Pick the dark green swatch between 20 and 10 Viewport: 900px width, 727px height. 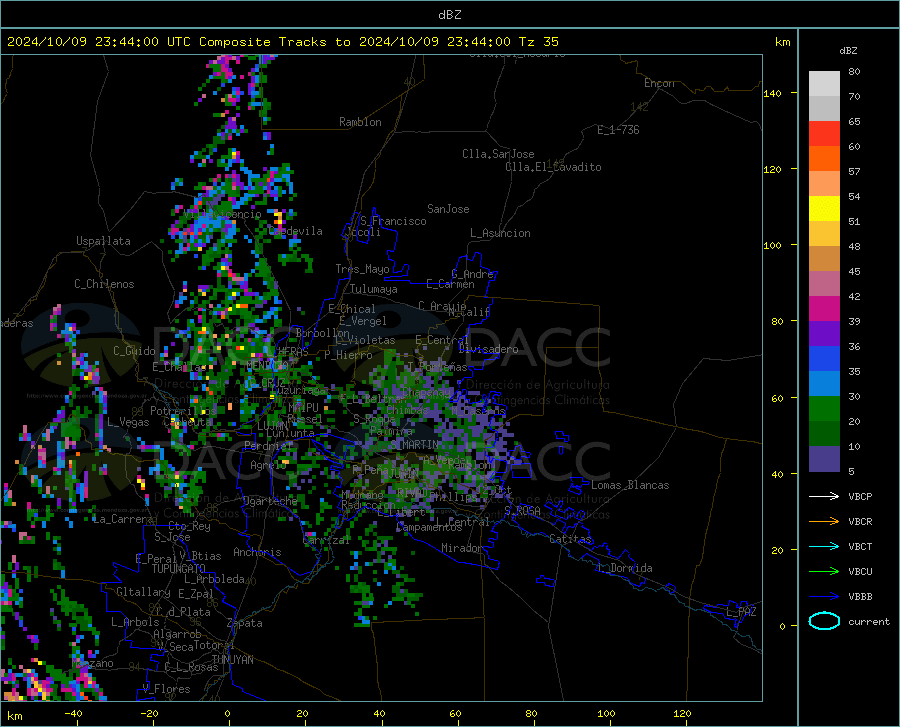pyautogui.click(x=824, y=434)
